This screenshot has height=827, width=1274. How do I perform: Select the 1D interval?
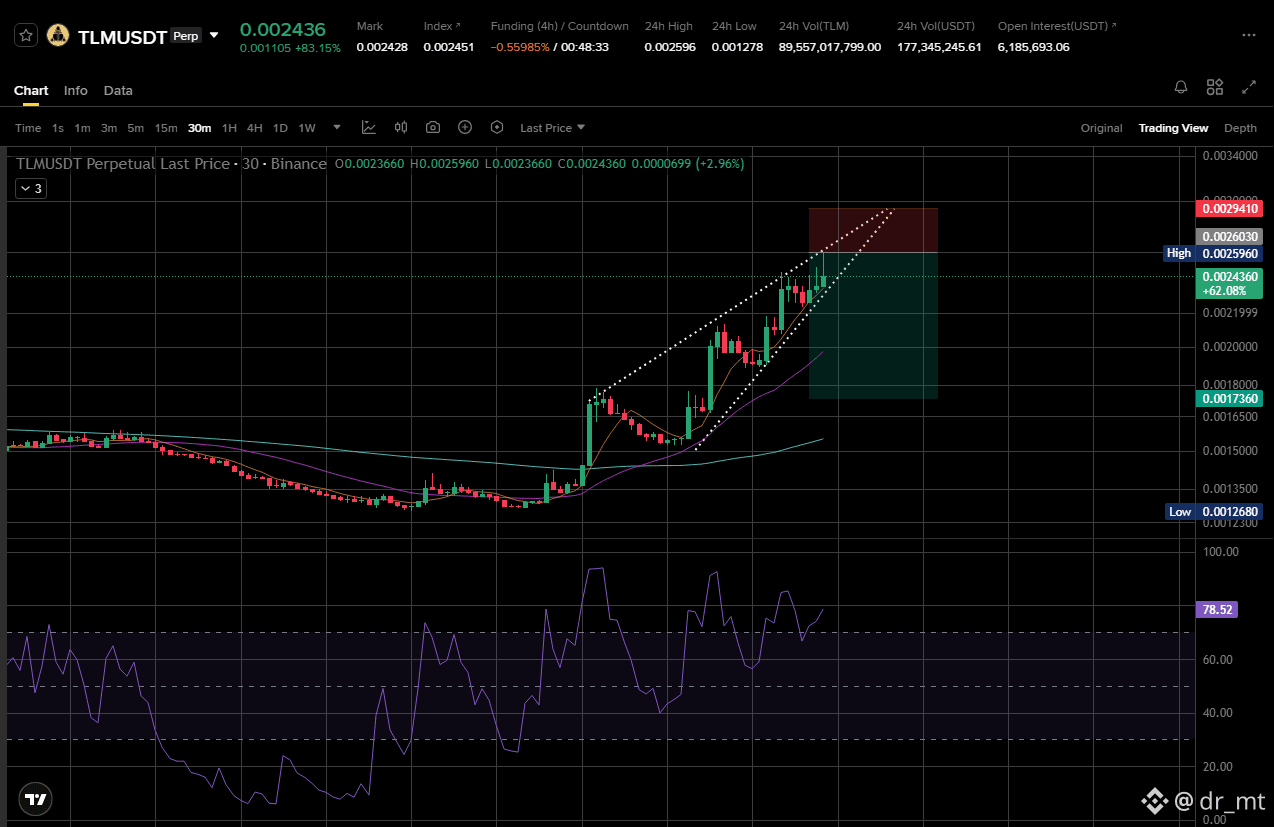[280, 128]
